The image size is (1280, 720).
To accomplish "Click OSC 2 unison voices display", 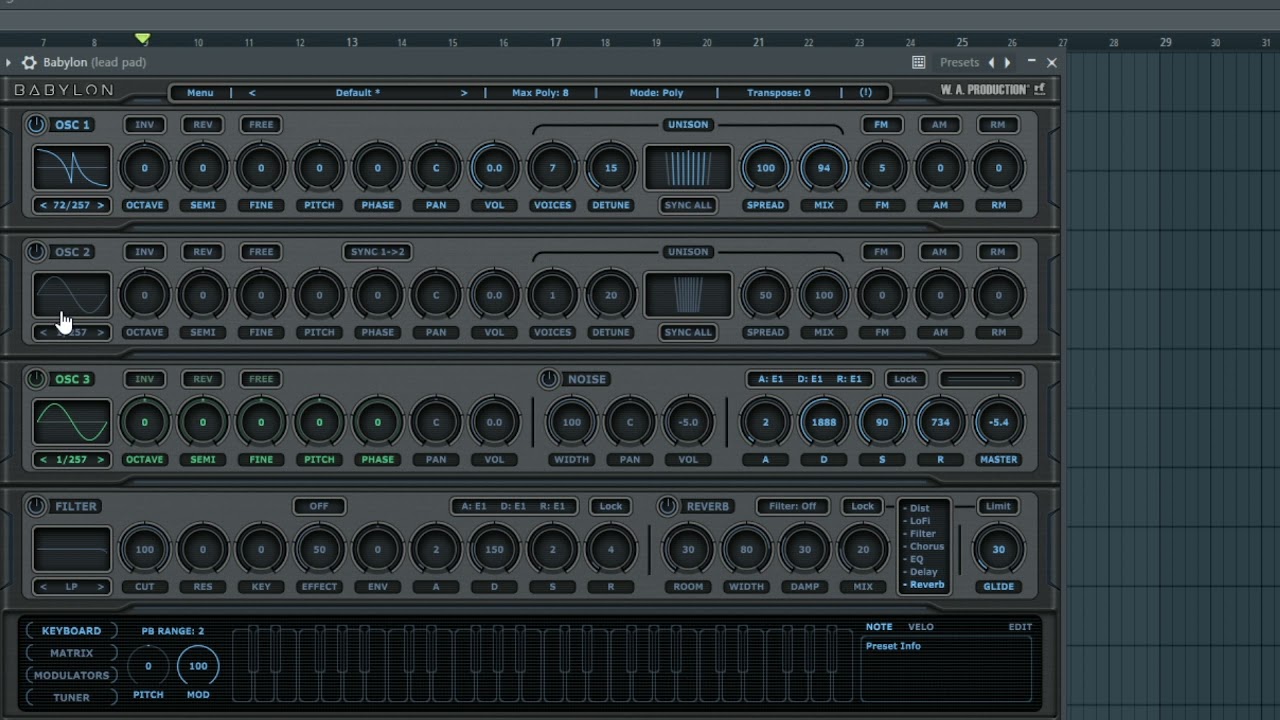I will point(688,295).
